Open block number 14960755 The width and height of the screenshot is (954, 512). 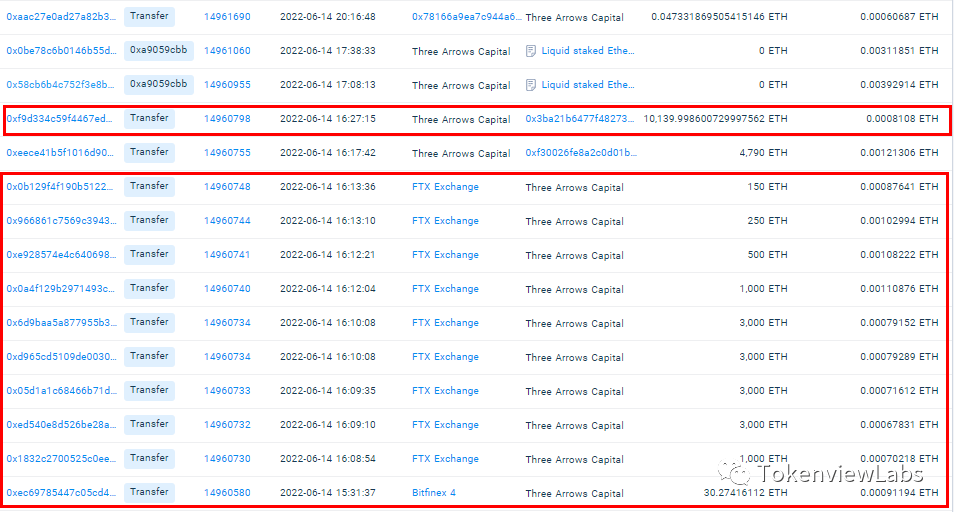coord(227,153)
